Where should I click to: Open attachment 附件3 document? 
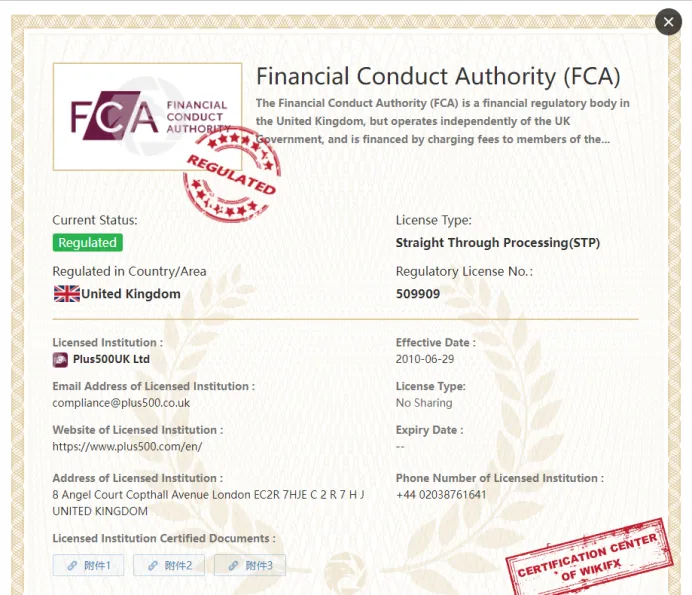point(250,565)
